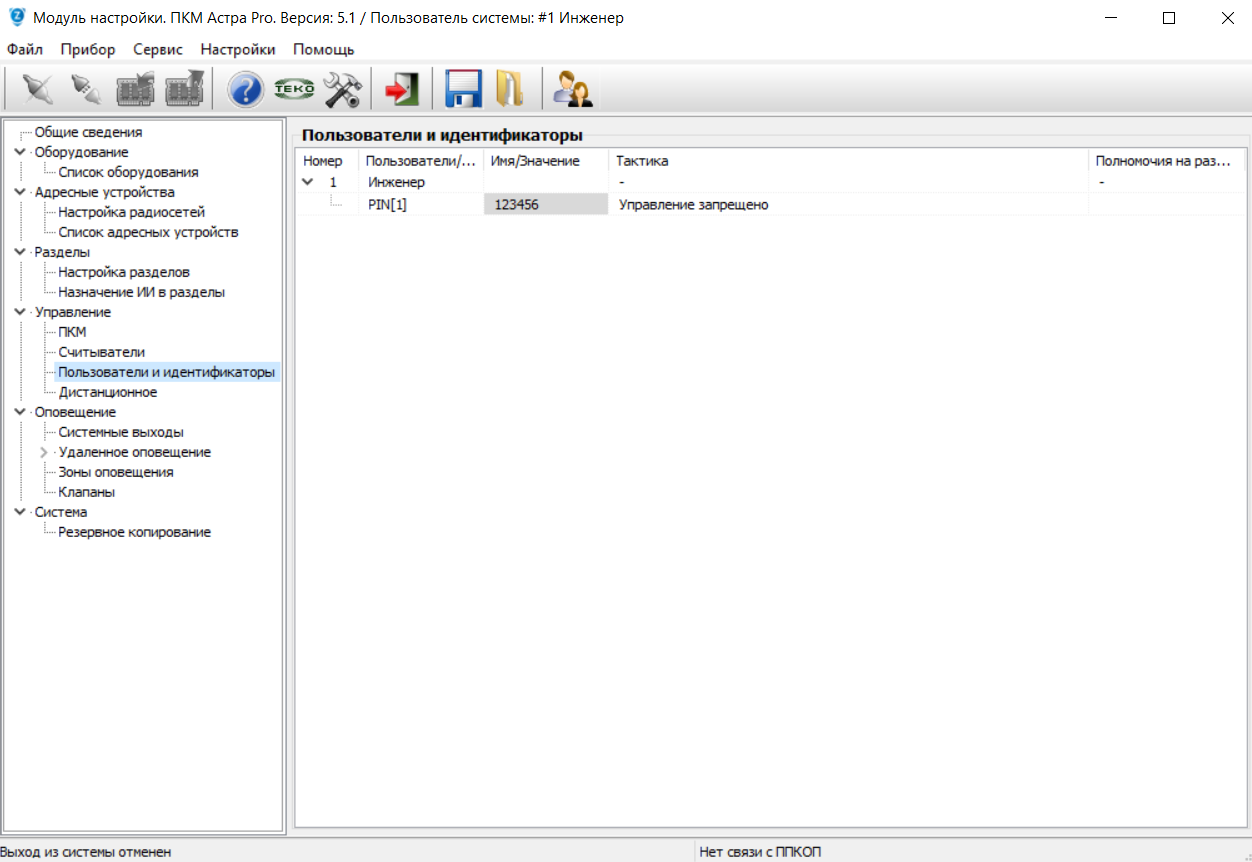The height and width of the screenshot is (862, 1252).
Task: Click the PIN value field 123456
Action: click(545, 205)
